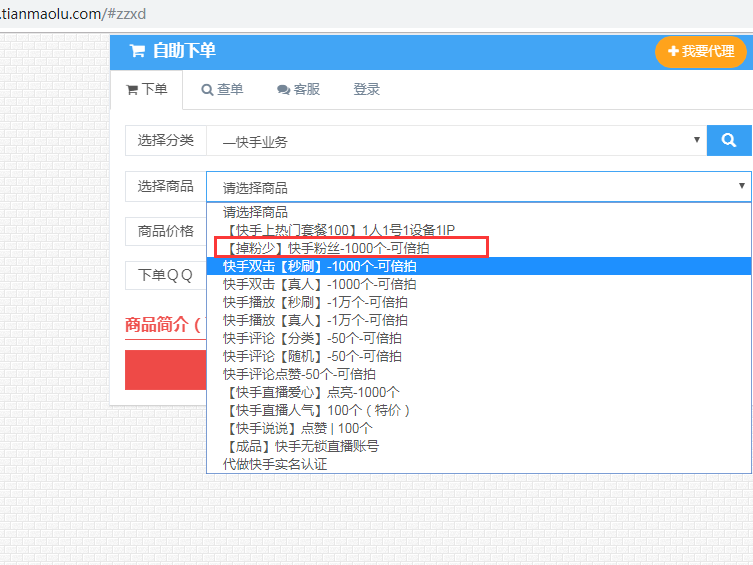Image resolution: width=753 pixels, height=565 pixels.
Task: Select 快手上热门套餐100 option
Action: [x=338, y=230]
